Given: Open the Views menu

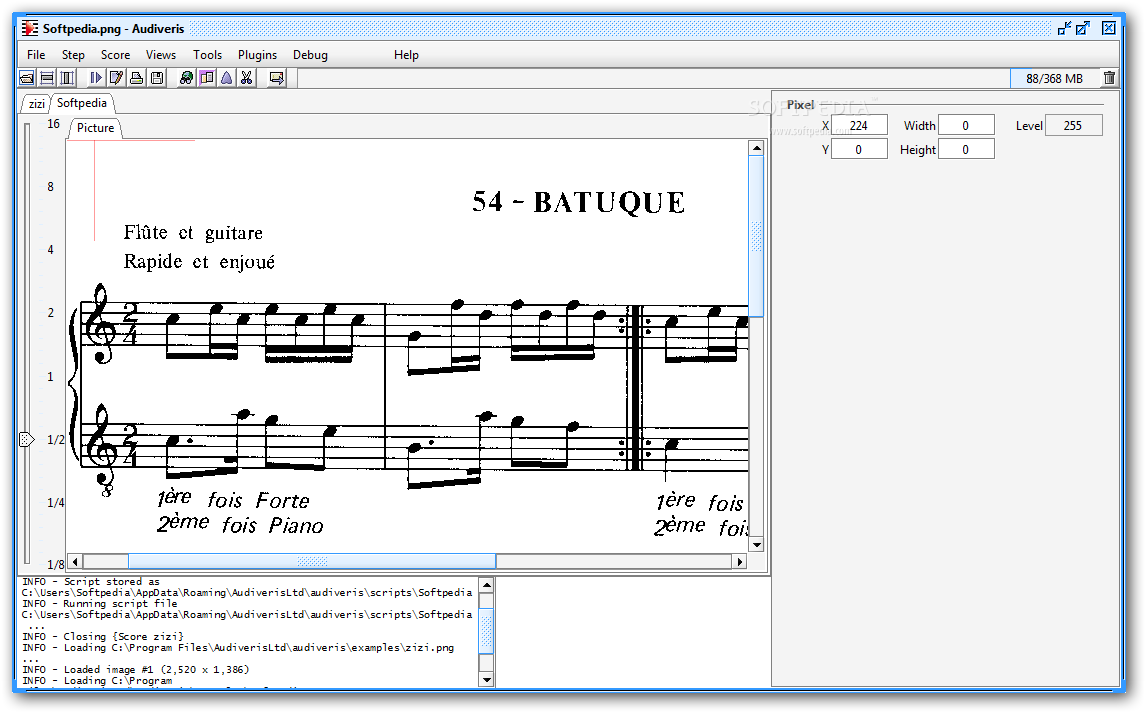Looking at the screenshot, I should (x=161, y=55).
